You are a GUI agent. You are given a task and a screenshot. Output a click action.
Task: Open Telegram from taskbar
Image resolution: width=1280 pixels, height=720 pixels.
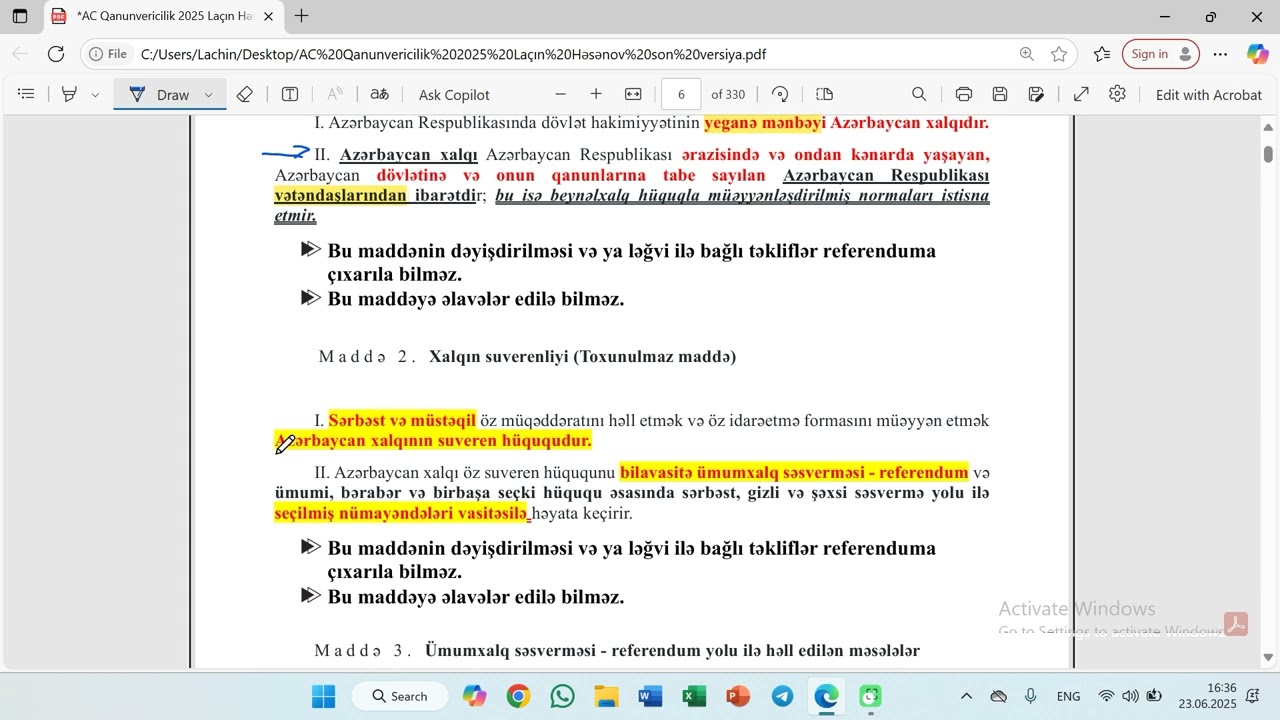(x=782, y=696)
